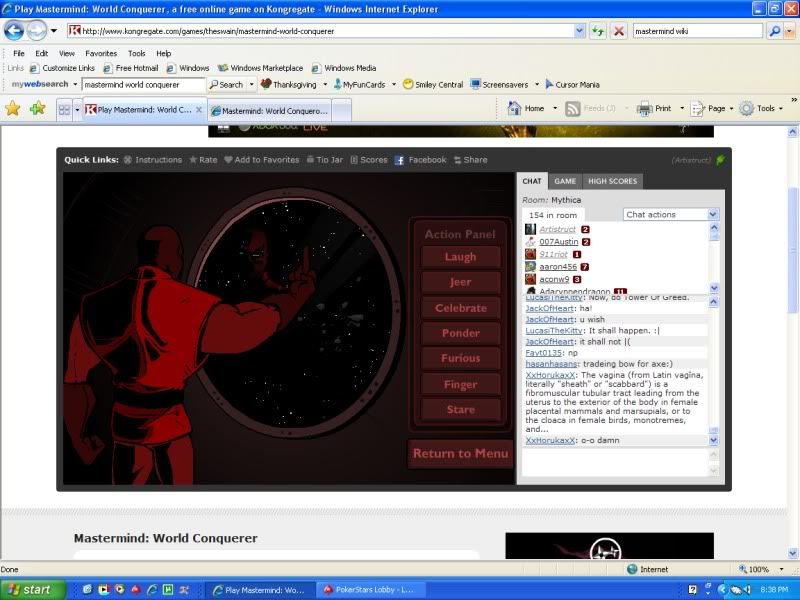Image resolution: width=800 pixels, height=600 pixels.
Task: Click the Laugh action button
Action: [x=460, y=257]
